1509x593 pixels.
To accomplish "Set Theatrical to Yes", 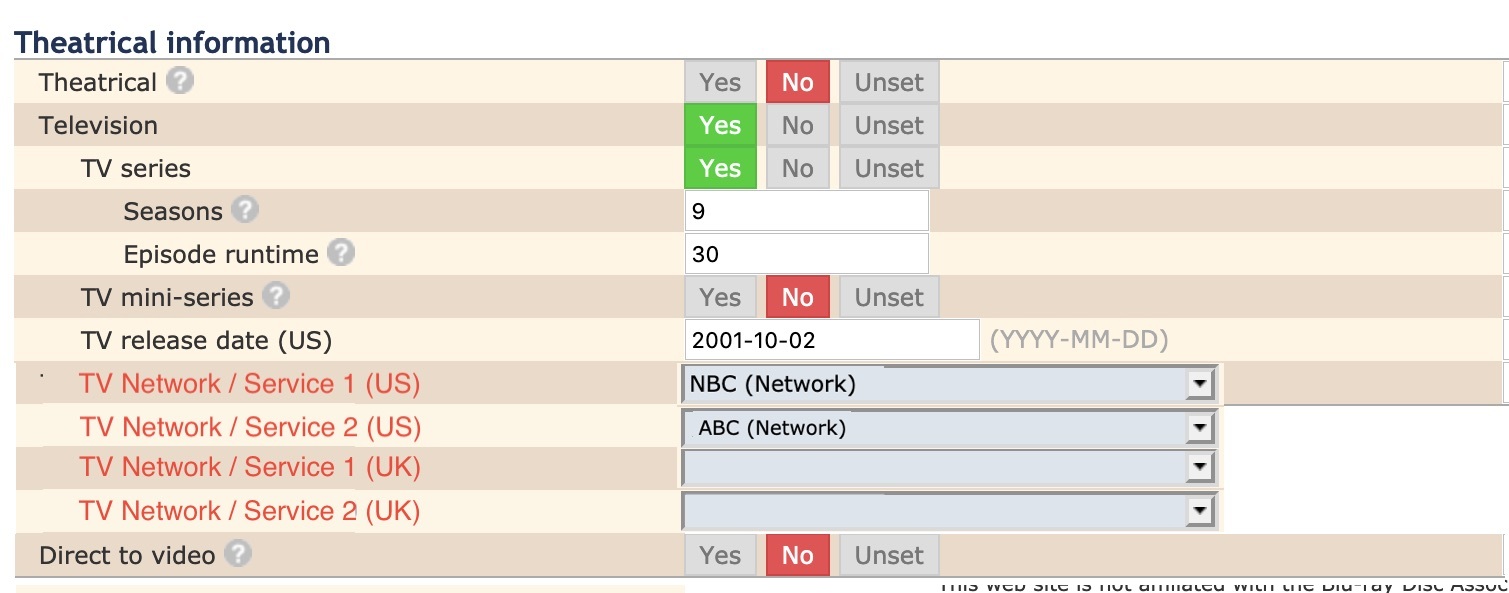I will point(720,82).
